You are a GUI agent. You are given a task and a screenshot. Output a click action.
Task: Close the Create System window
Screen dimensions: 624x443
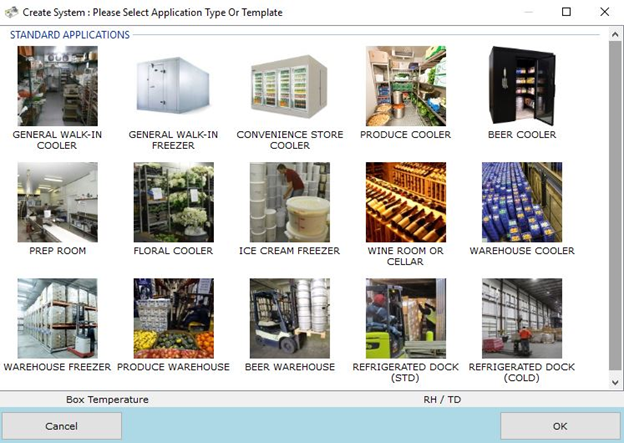(x=604, y=12)
